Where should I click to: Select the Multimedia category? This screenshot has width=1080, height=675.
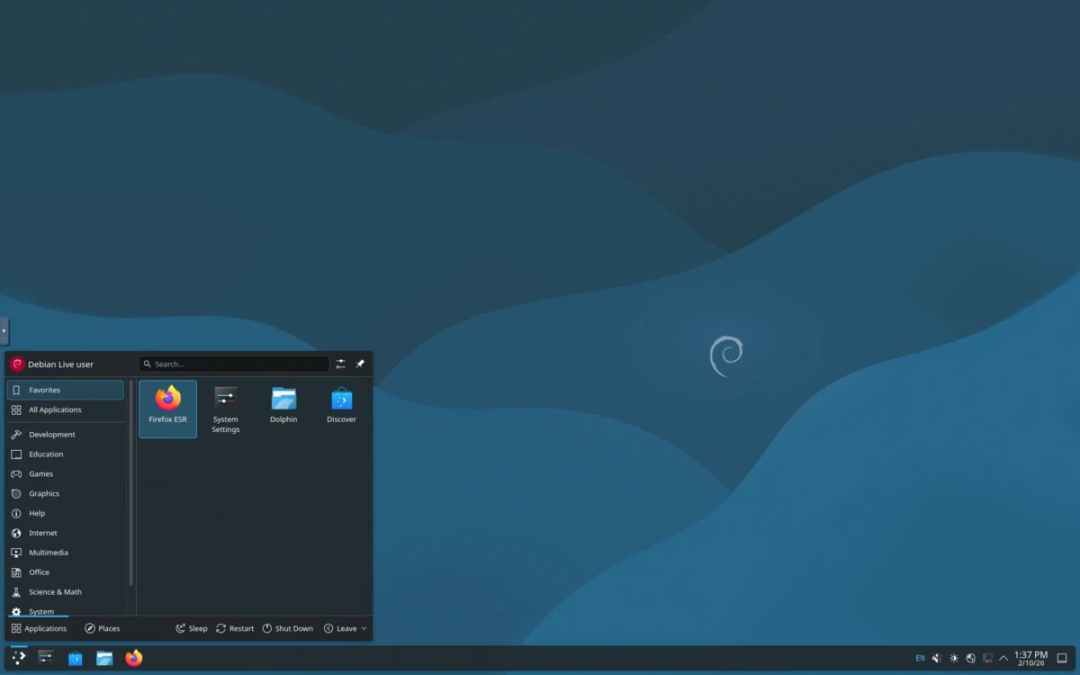tap(65, 552)
